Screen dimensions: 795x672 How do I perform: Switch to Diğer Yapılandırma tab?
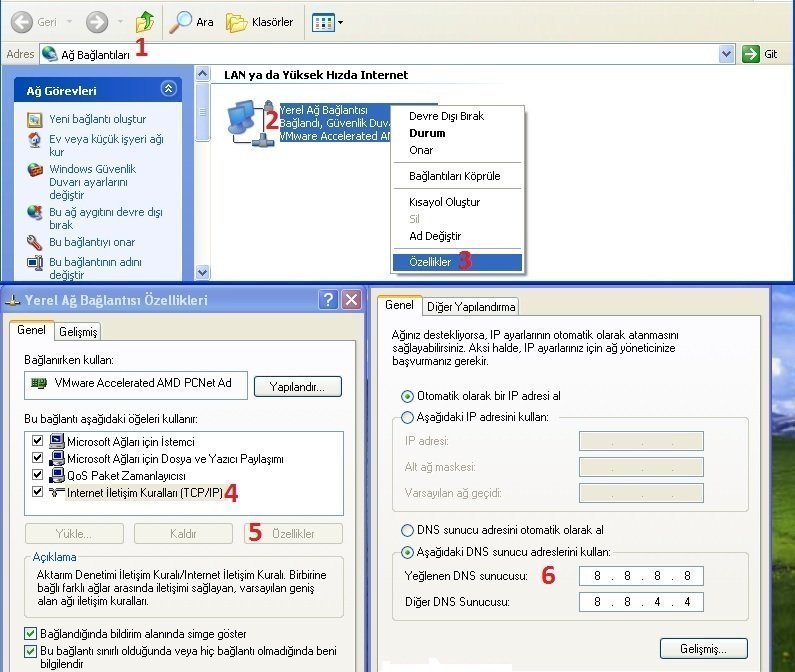[x=471, y=307]
